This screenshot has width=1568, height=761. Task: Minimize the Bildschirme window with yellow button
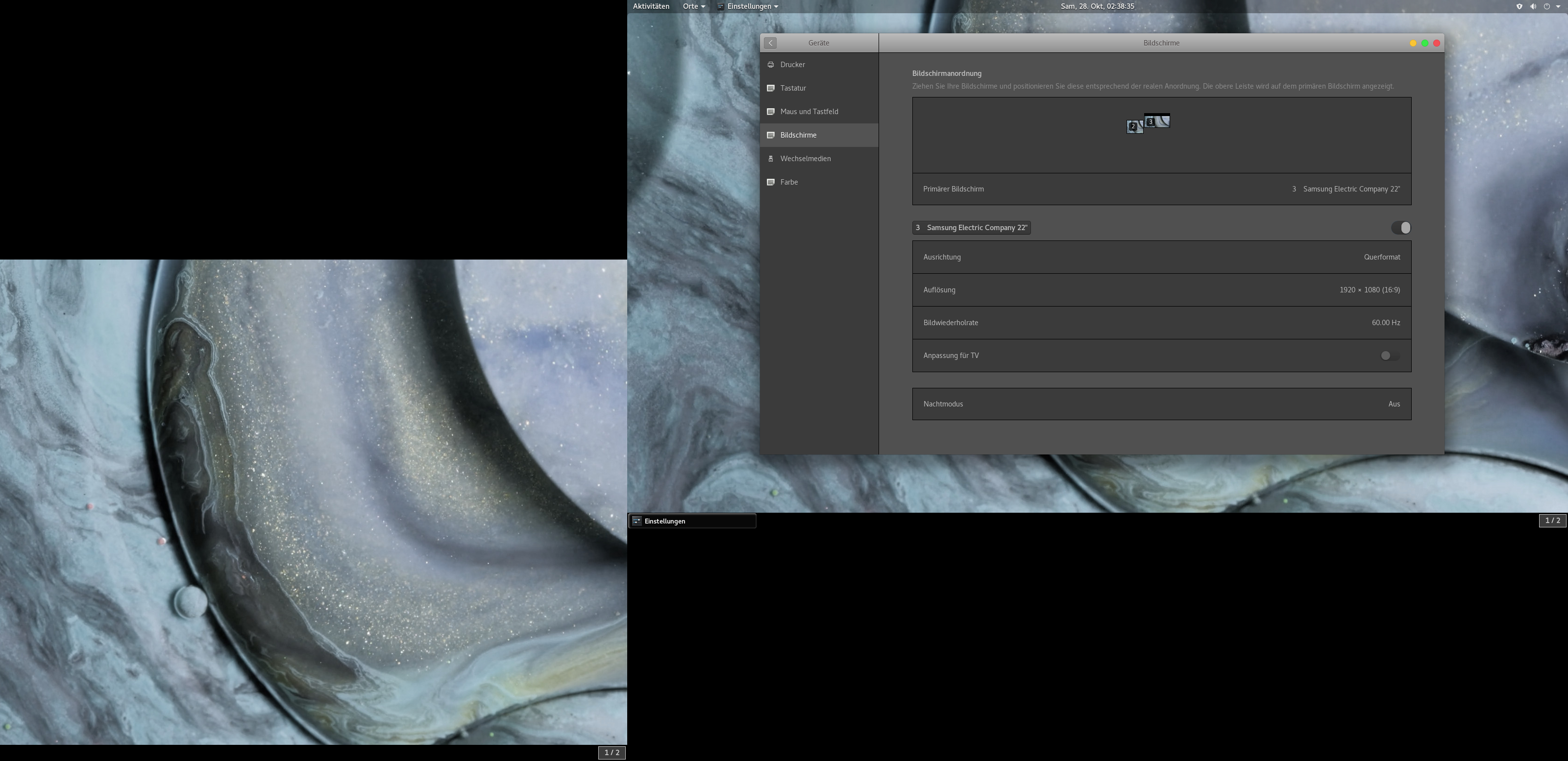[x=1413, y=43]
